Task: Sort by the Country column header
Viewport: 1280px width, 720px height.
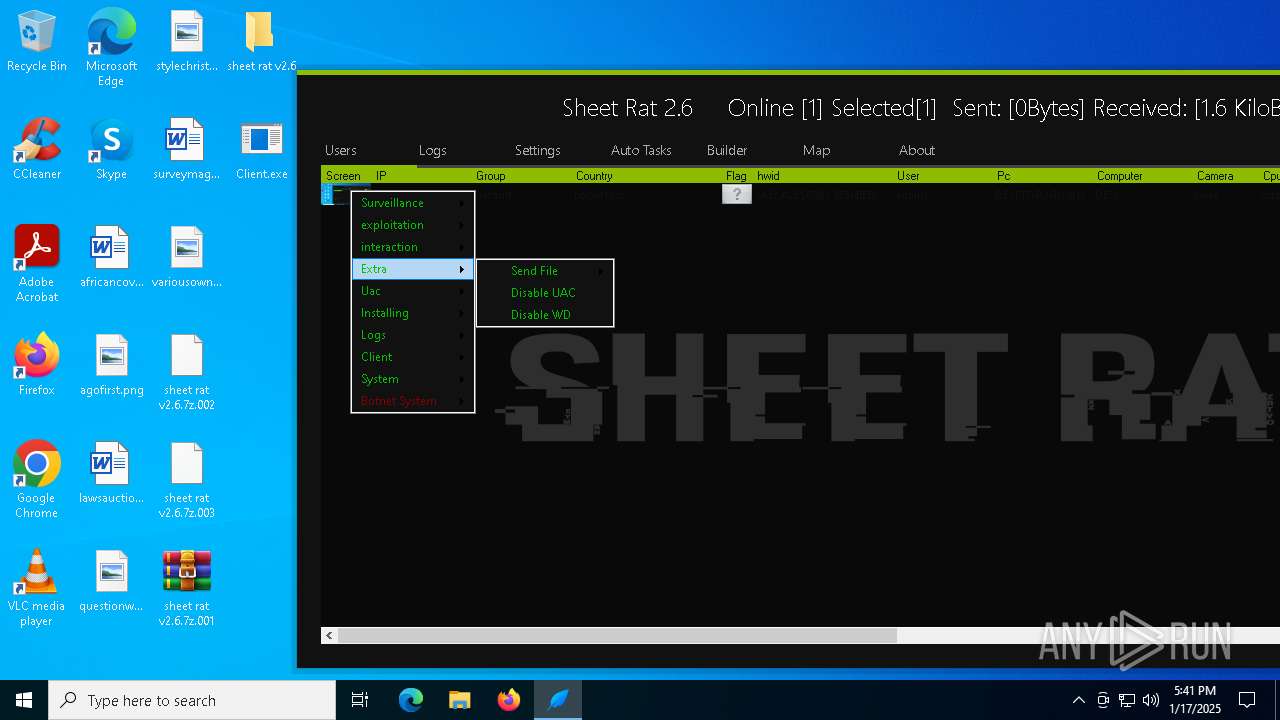Action: point(646,176)
